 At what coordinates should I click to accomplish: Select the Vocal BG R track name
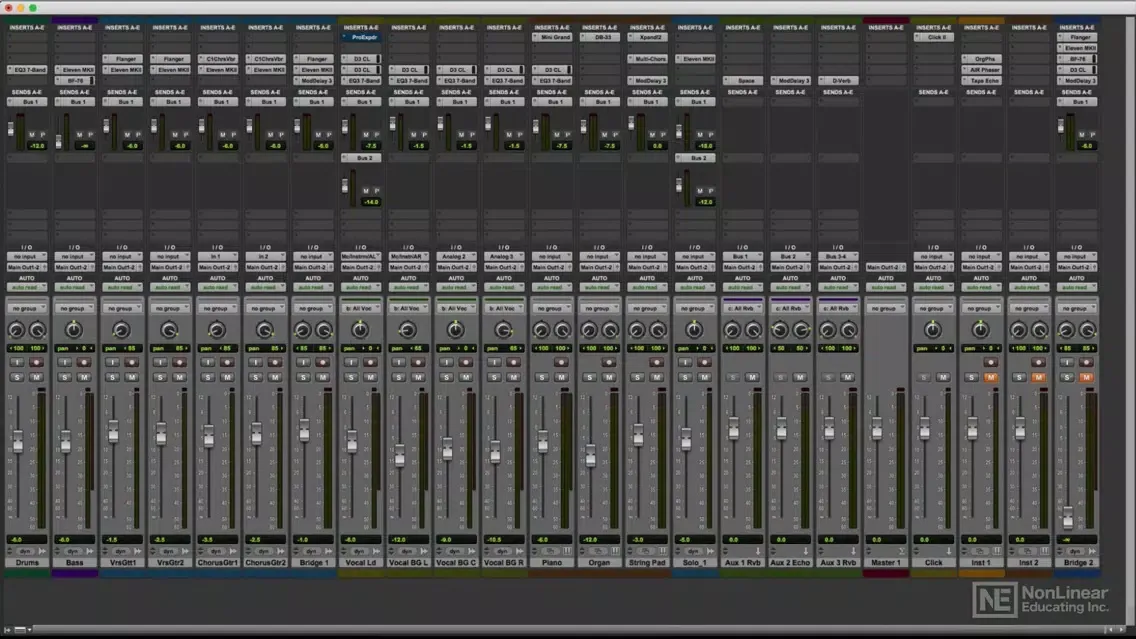click(x=504, y=563)
